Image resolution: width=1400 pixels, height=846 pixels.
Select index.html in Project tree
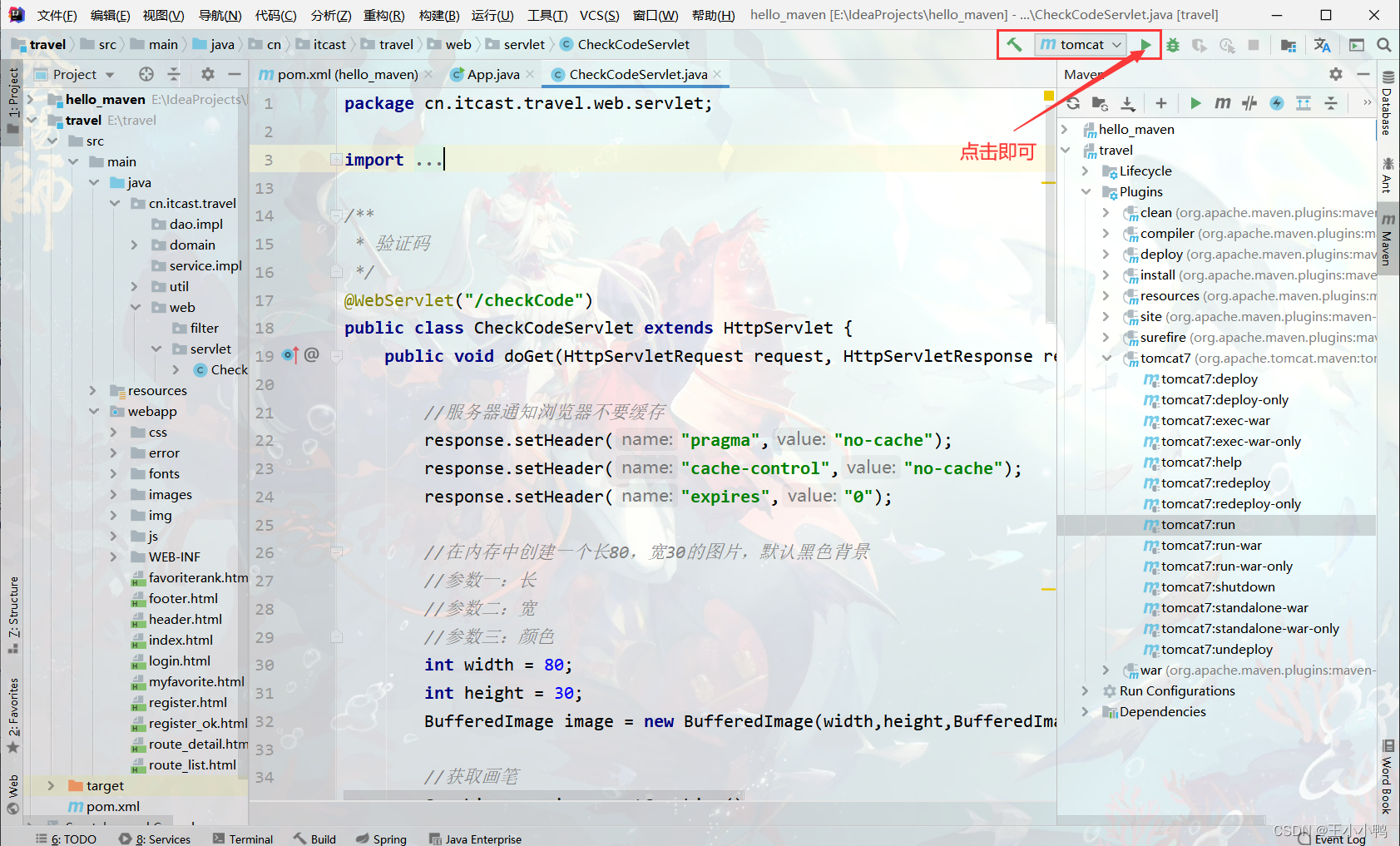[x=181, y=640]
